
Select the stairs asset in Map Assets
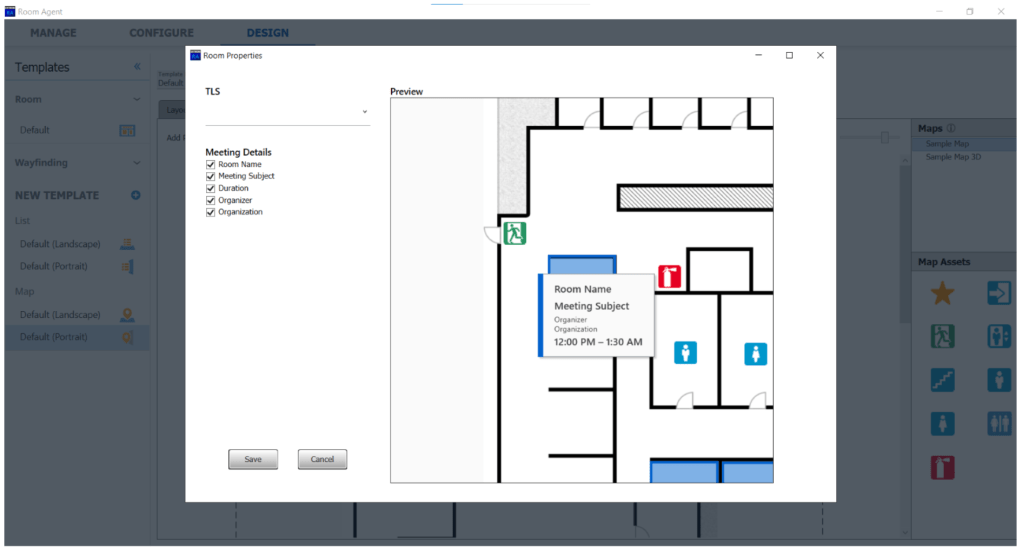[x=942, y=380]
